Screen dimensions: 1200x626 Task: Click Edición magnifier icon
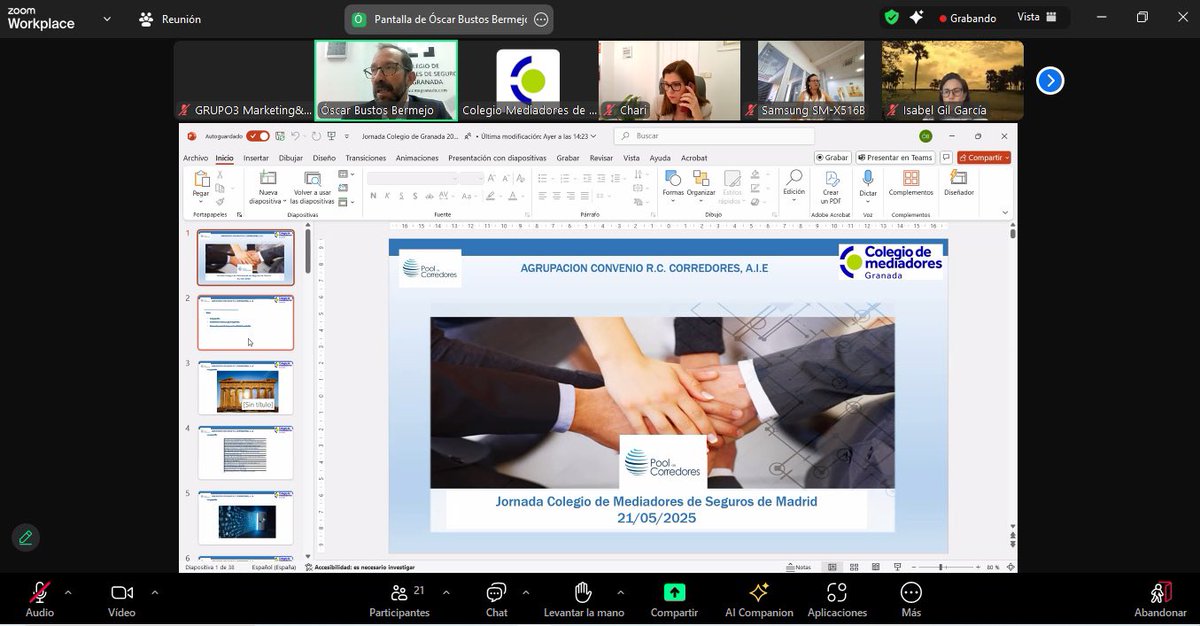click(794, 178)
